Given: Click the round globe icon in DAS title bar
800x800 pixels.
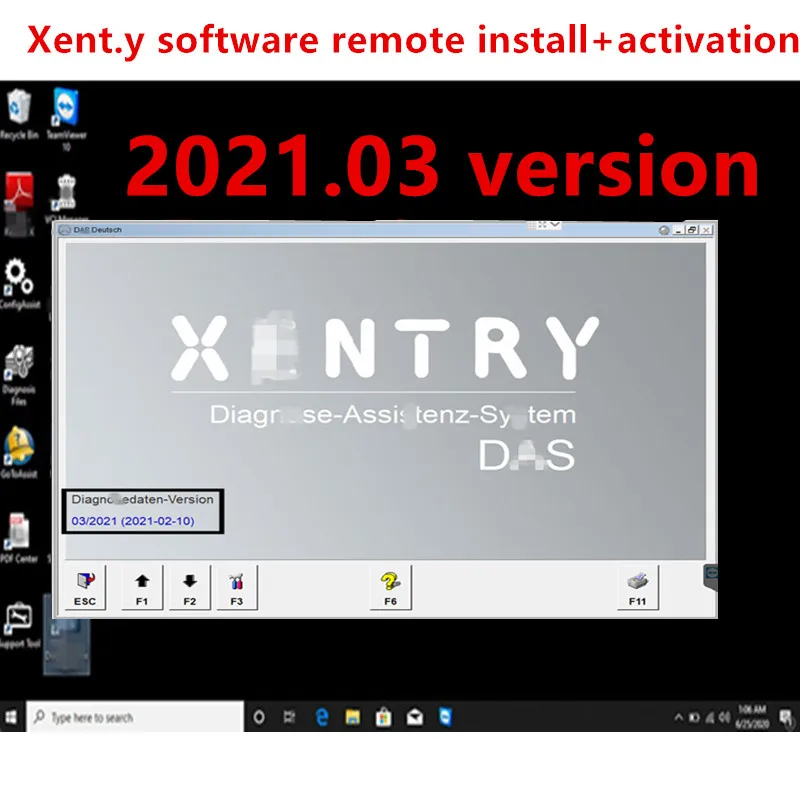Looking at the screenshot, I should pos(664,230).
